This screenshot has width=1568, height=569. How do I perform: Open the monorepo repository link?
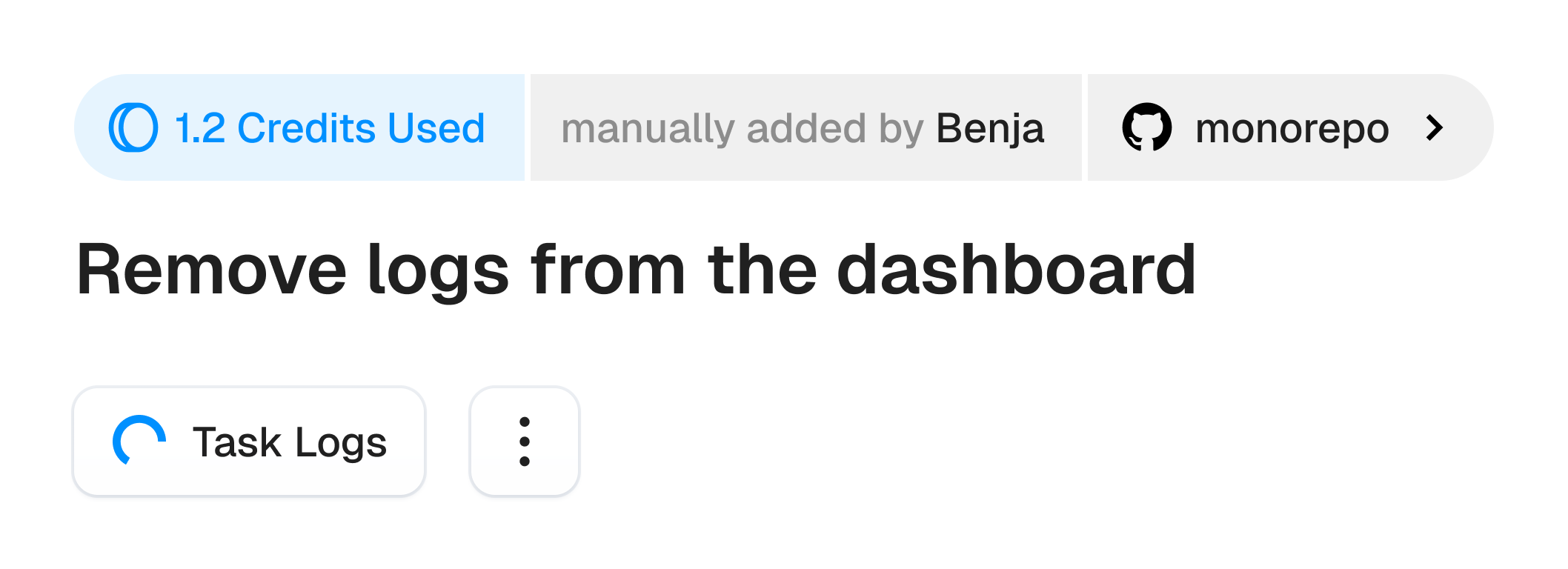point(1290,127)
